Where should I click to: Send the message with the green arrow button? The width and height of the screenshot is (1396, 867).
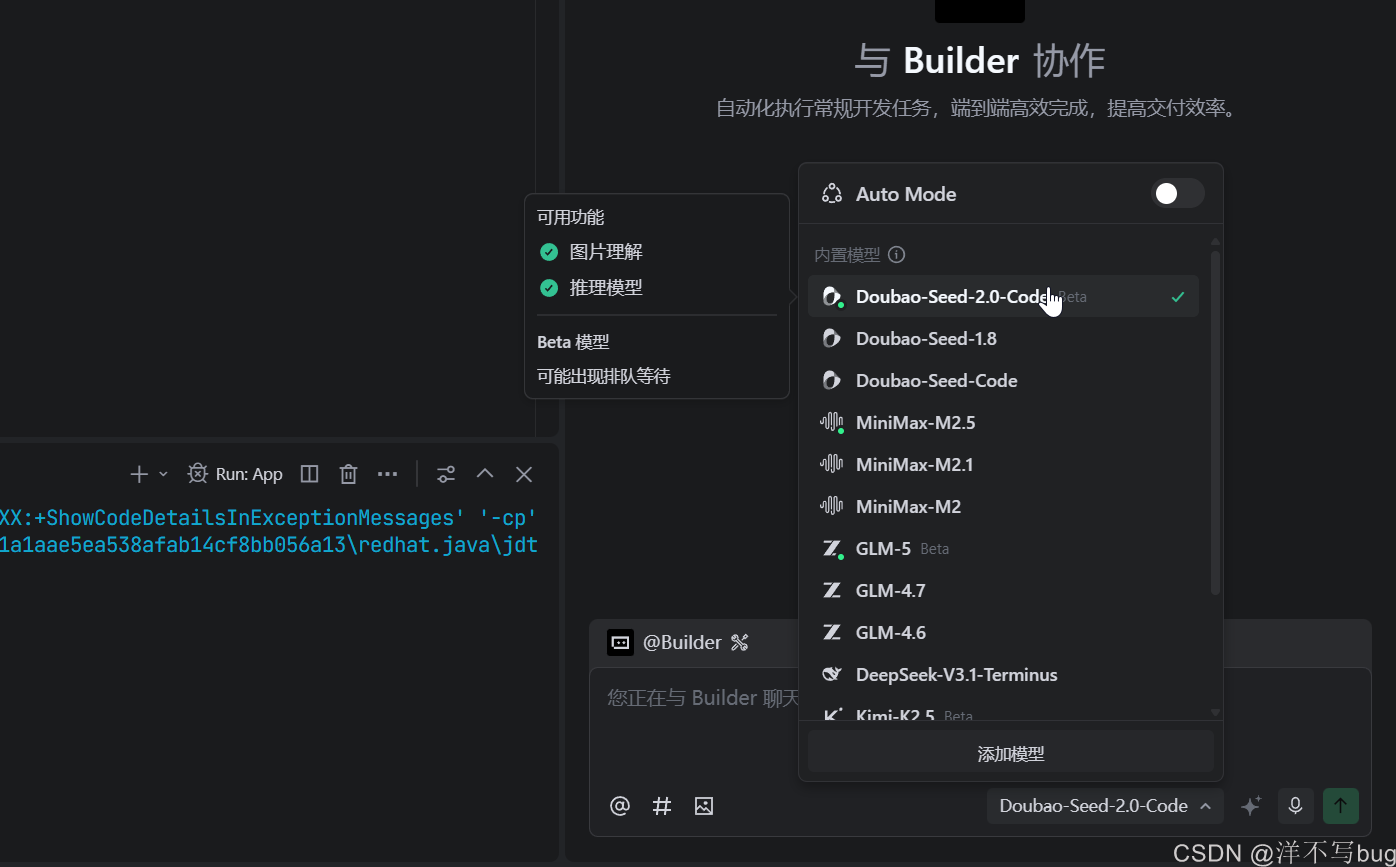[x=1341, y=806]
